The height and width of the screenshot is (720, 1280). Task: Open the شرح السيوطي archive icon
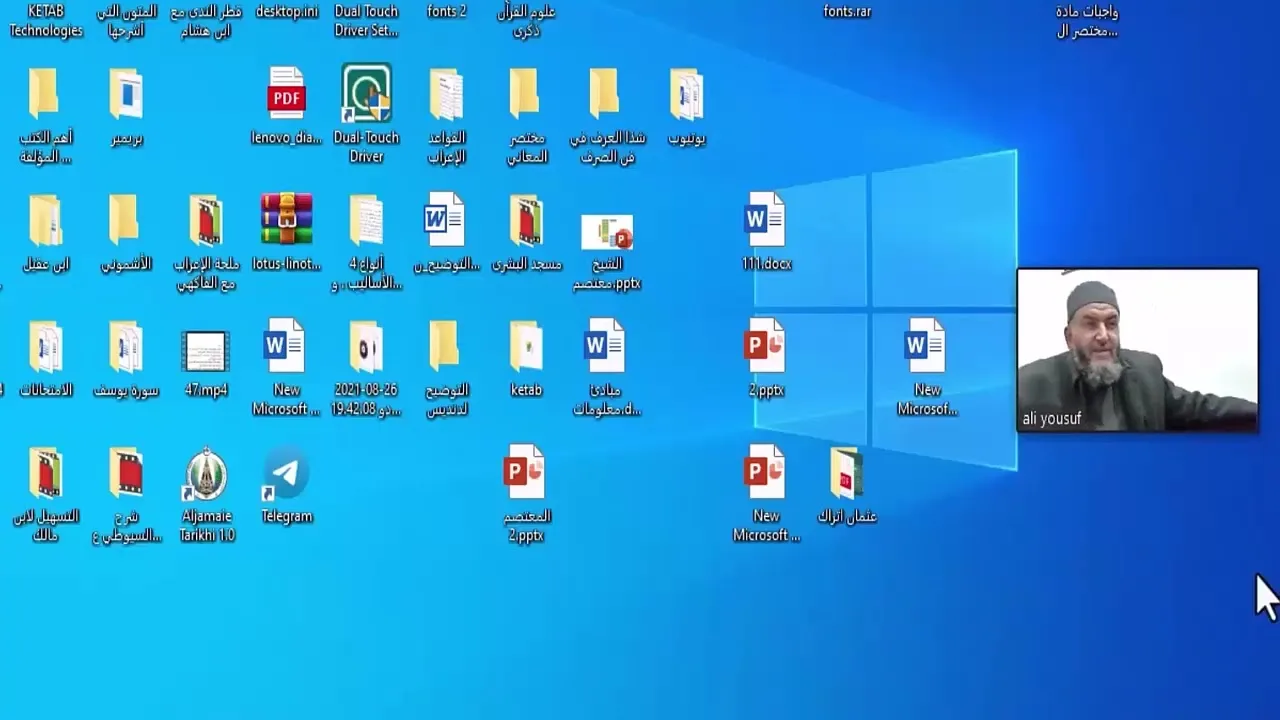pyautogui.click(x=126, y=472)
